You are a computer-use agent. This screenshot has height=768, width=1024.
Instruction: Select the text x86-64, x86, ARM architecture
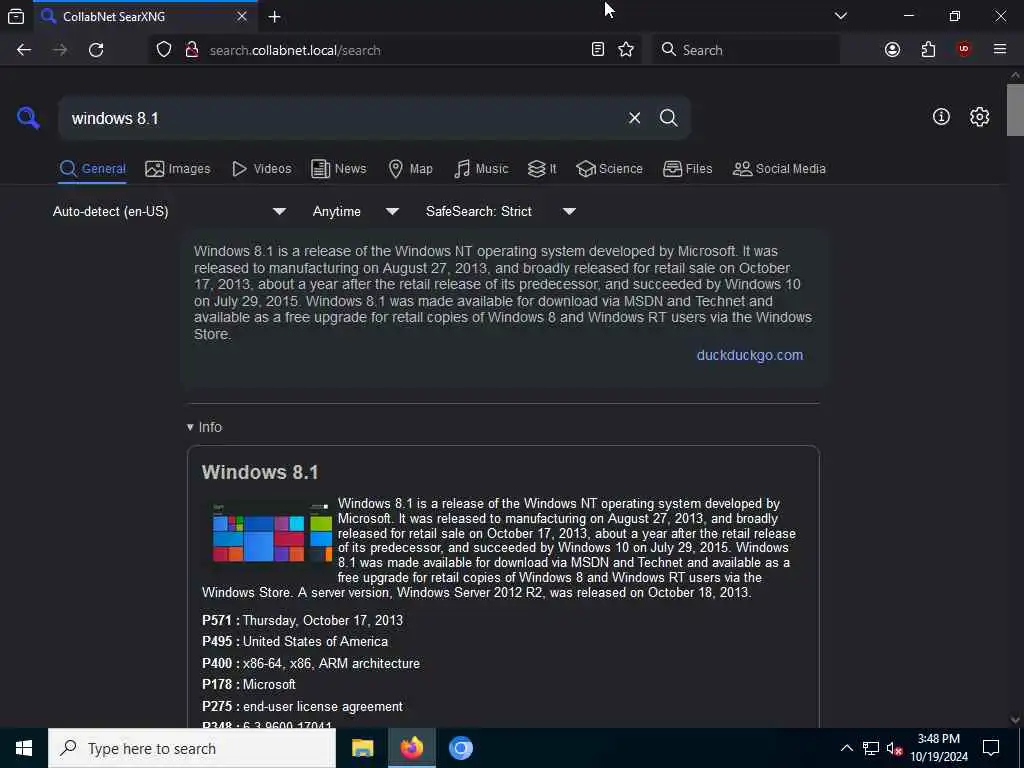pyautogui.click(x=331, y=664)
